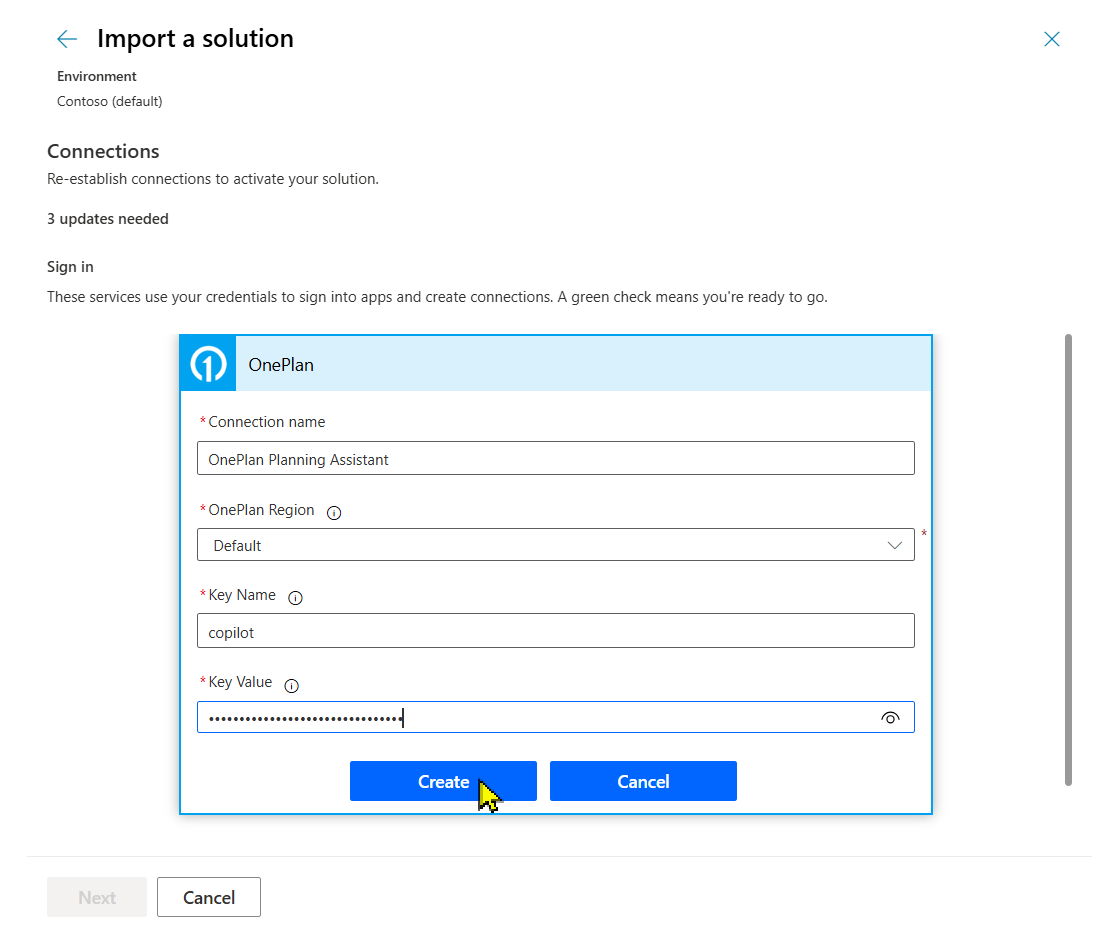Cancel the OnePlan connection dialog

pos(643,781)
